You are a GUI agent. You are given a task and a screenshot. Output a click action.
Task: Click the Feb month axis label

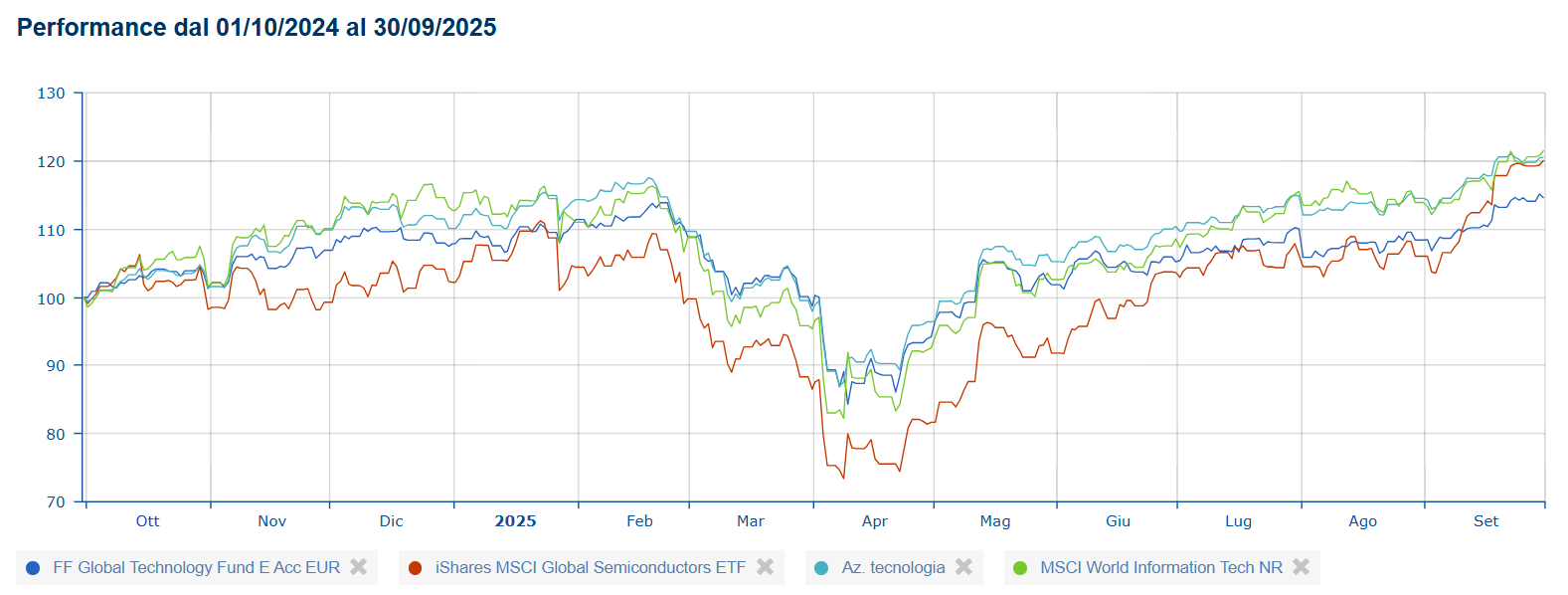coord(639,521)
